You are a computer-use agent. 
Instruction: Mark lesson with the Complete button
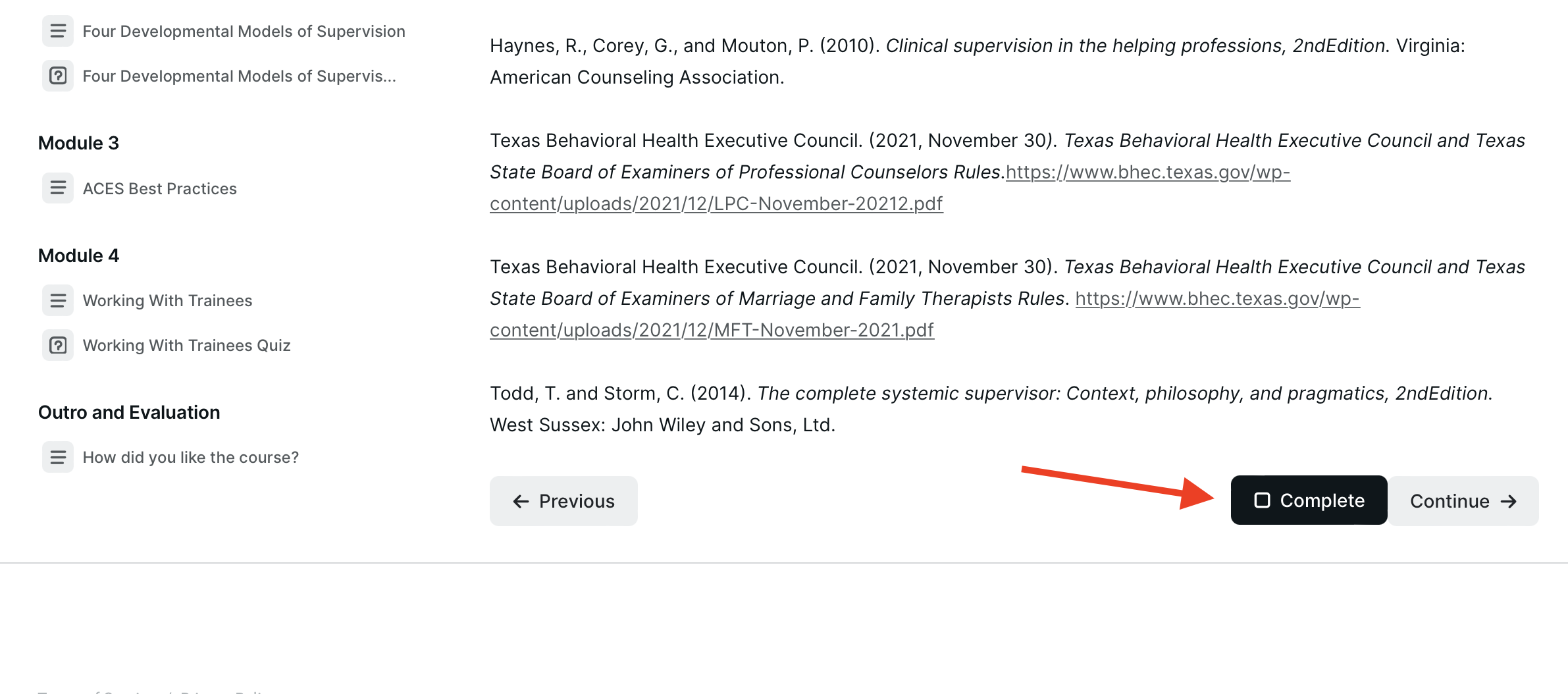(1309, 500)
